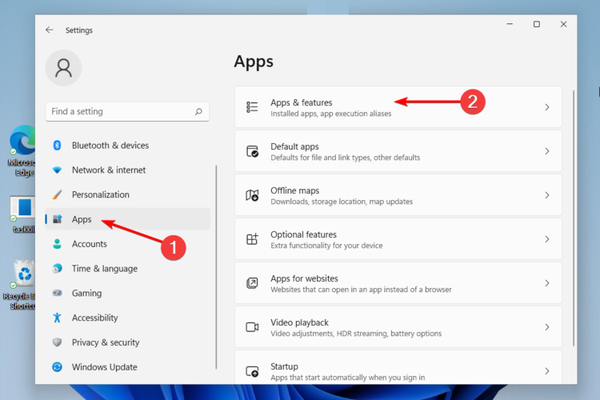Click the back arrow in Settings

point(50,31)
